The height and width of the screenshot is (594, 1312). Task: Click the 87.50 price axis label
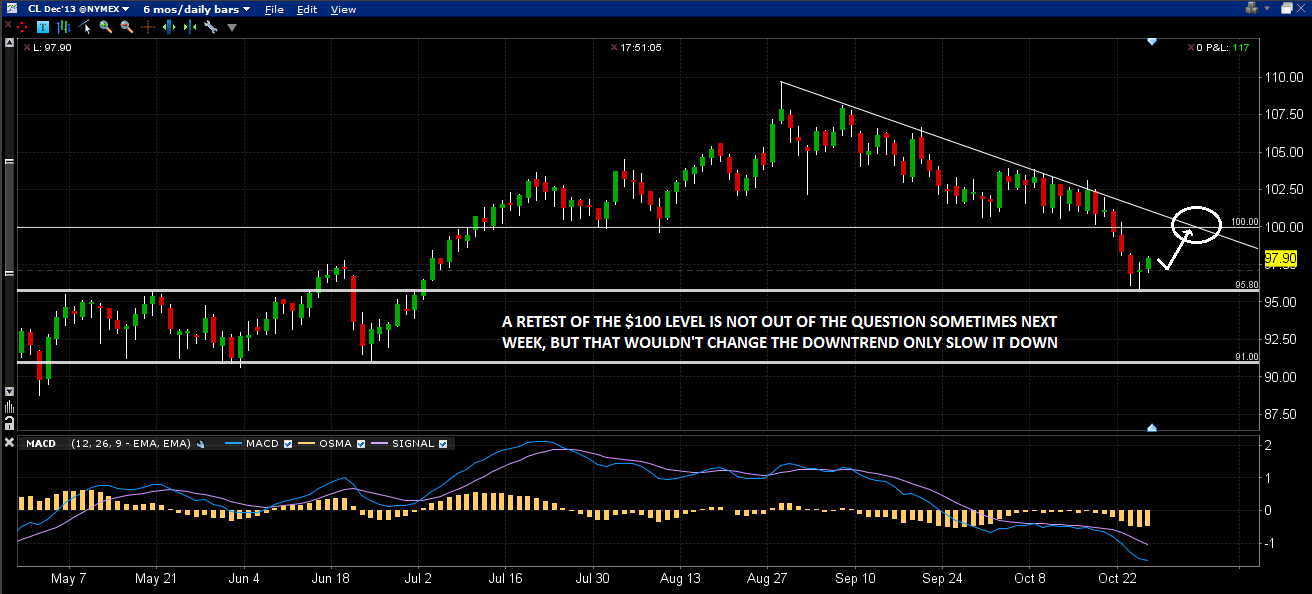[1282, 414]
